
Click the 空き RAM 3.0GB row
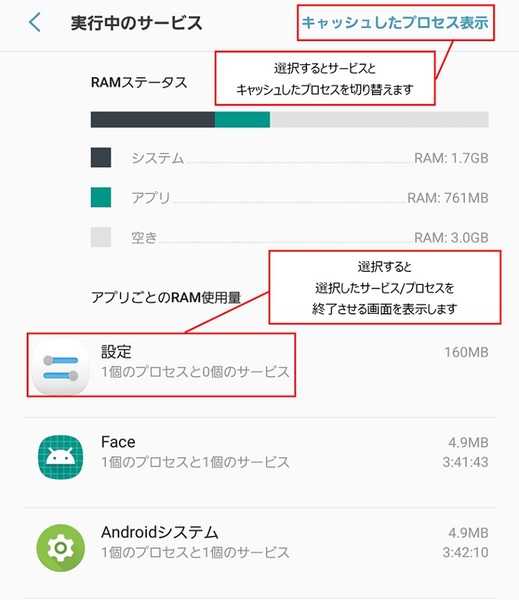(289, 237)
